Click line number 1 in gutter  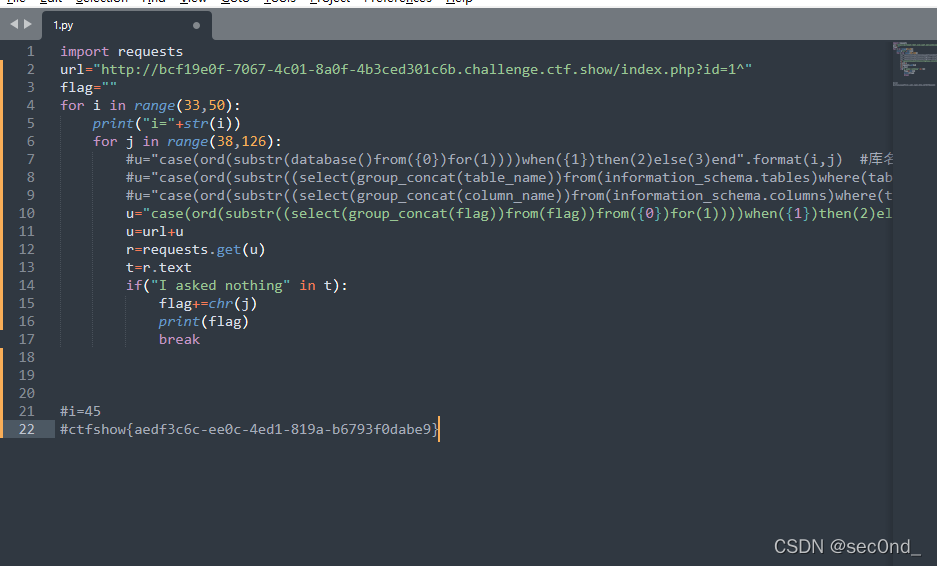pyautogui.click(x=30, y=52)
